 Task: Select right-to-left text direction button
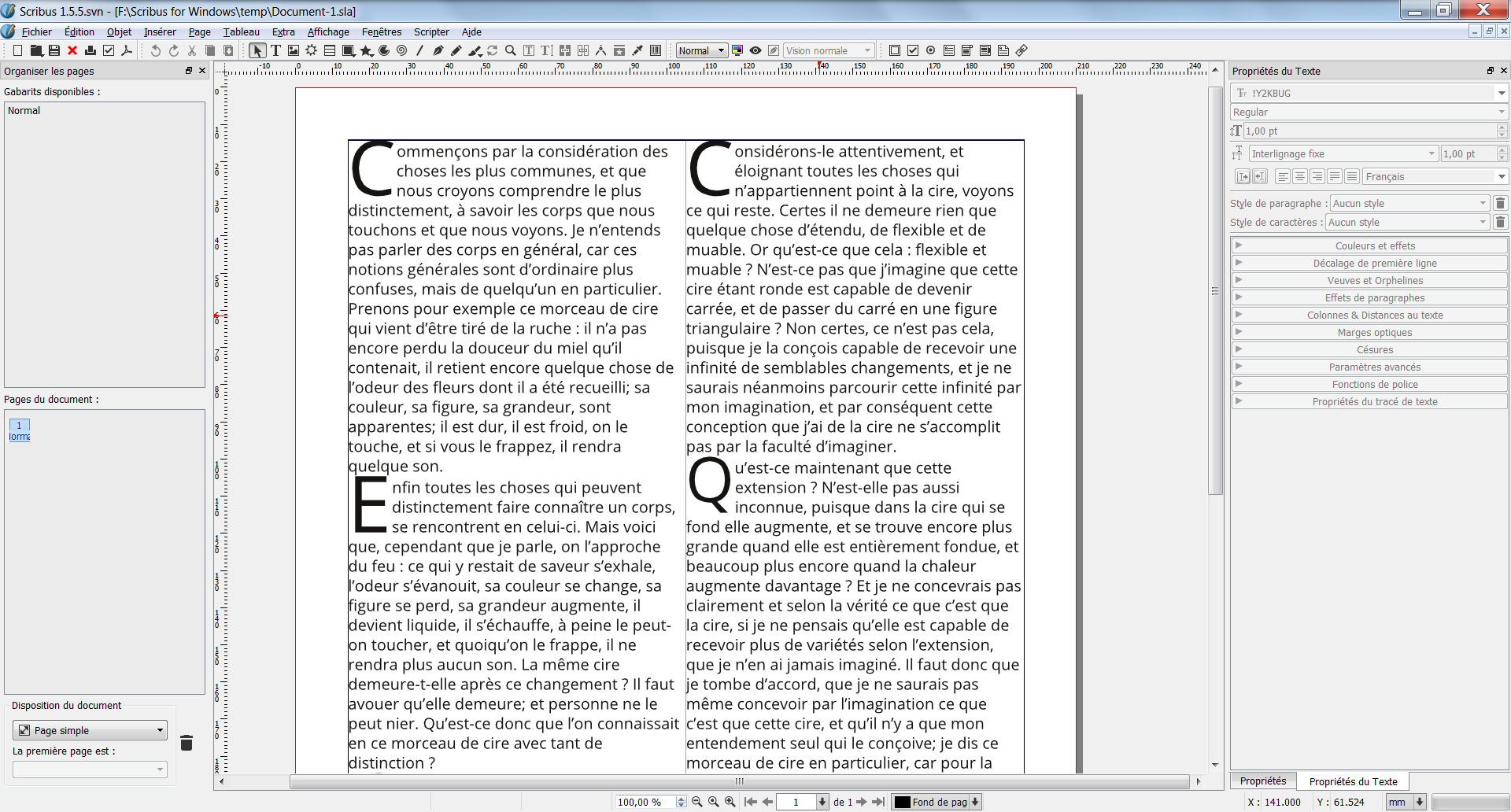click(x=1260, y=176)
